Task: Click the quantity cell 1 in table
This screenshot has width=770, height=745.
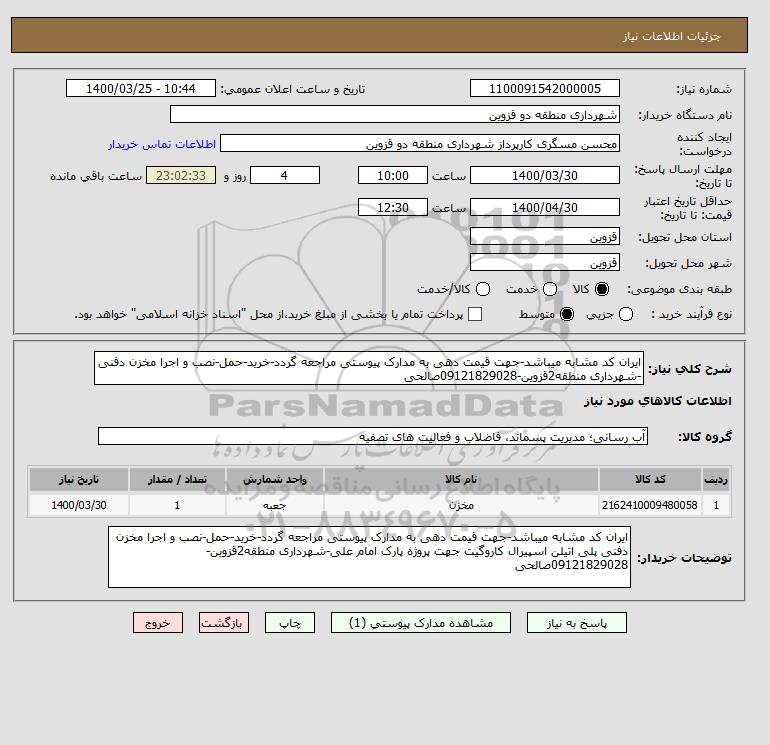Action: 177,505
